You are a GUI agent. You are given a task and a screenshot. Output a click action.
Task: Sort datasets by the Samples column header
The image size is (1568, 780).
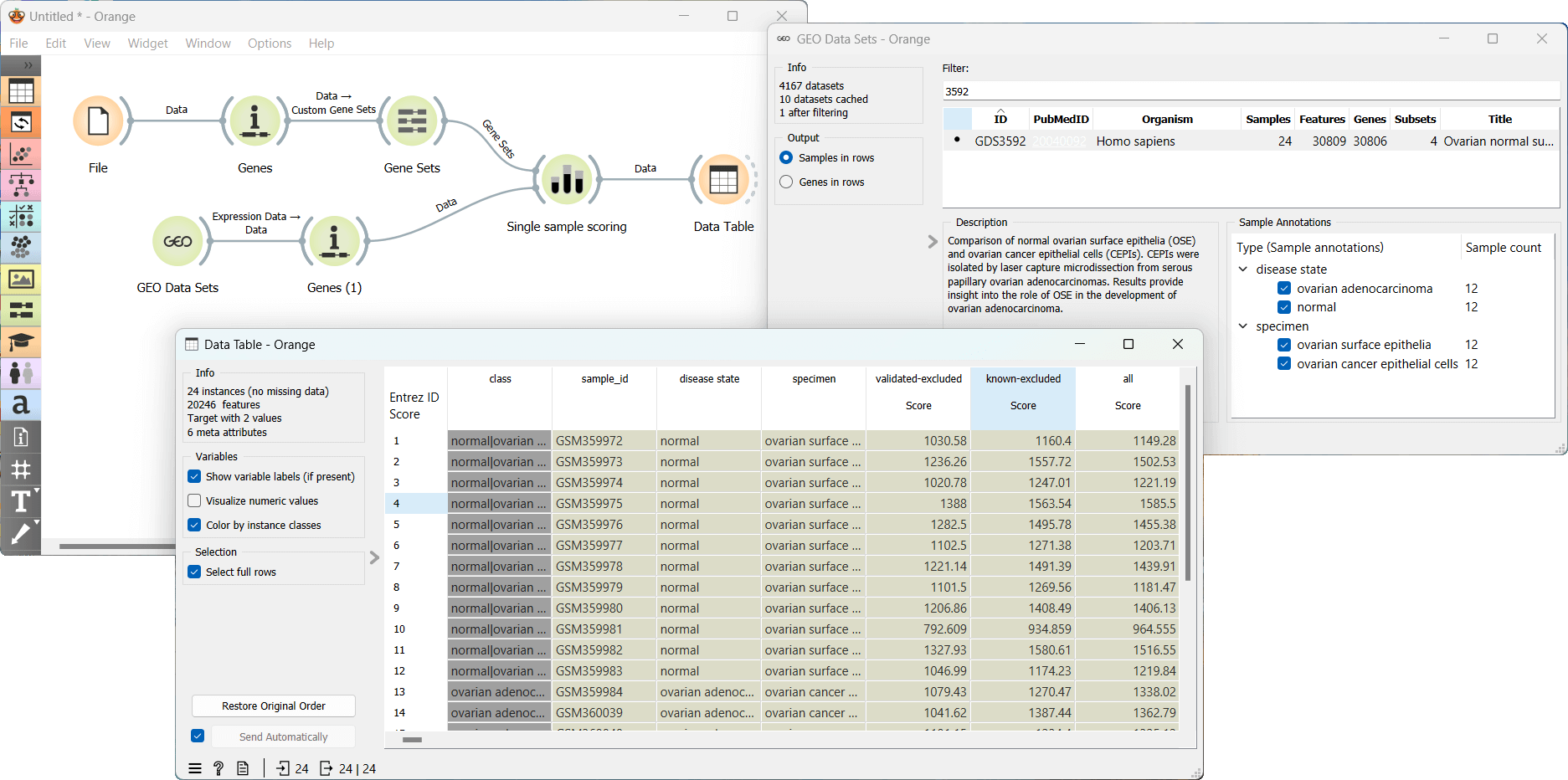[1267, 119]
